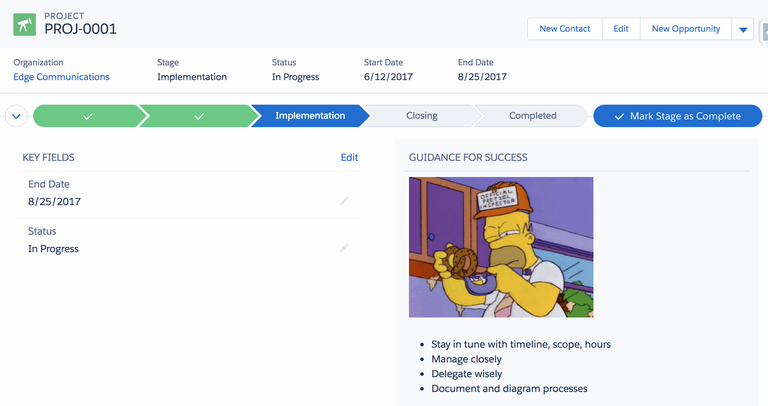Click the green Project telescope icon

tap(24, 24)
